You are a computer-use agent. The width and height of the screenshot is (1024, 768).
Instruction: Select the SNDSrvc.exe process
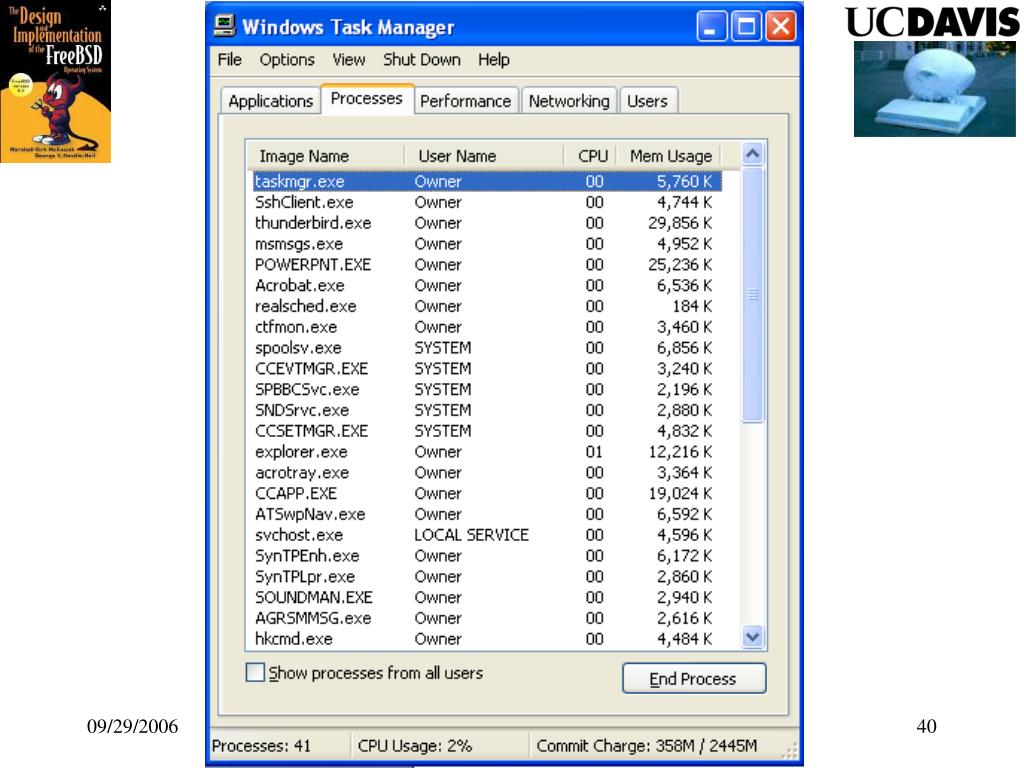click(487, 410)
